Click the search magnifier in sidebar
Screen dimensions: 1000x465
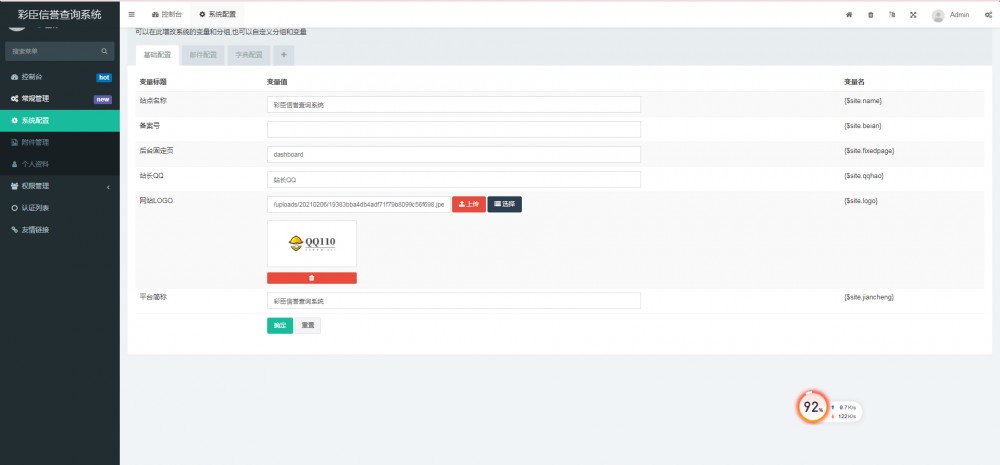point(103,51)
